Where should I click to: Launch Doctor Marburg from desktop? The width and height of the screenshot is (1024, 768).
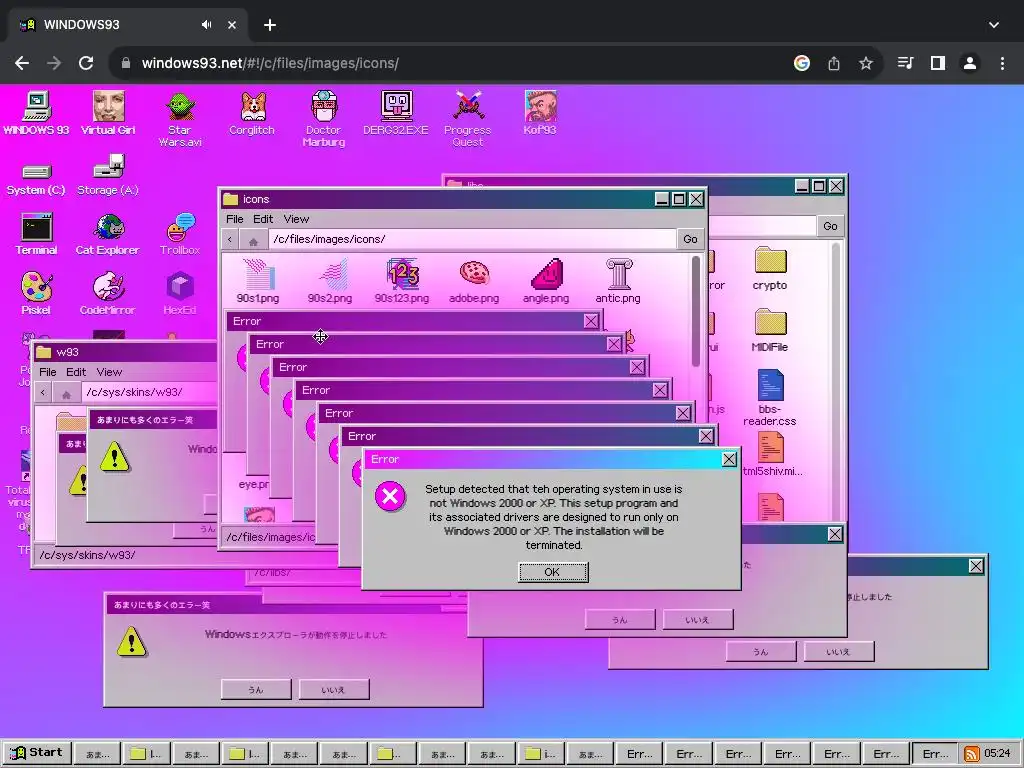(x=324, y=120)
